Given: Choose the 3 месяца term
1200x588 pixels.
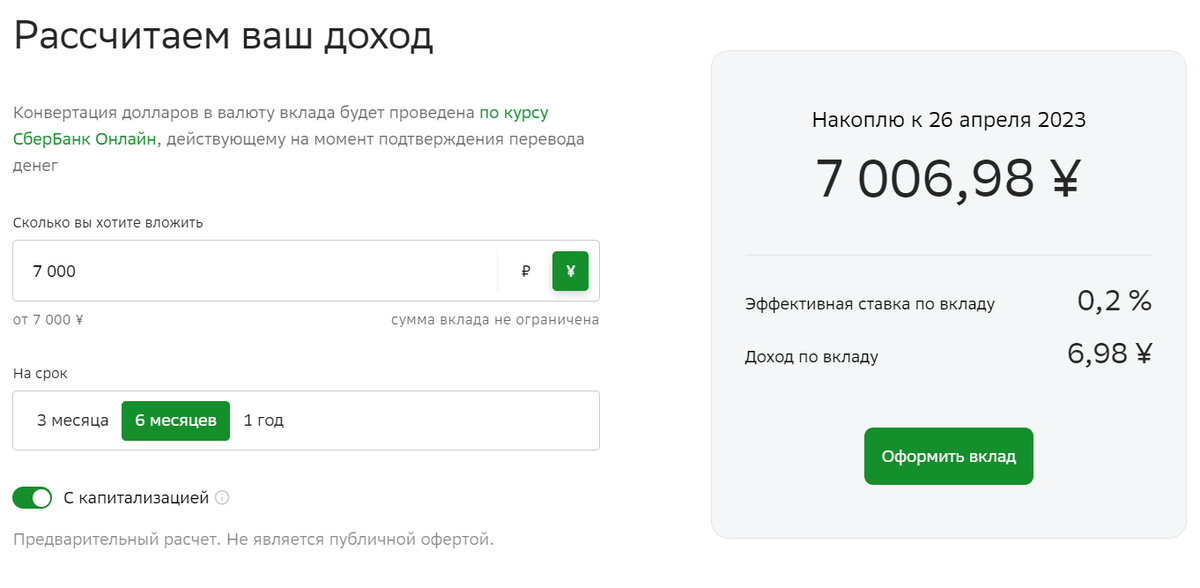Looking at the screenshot, I should coord(73,421).
